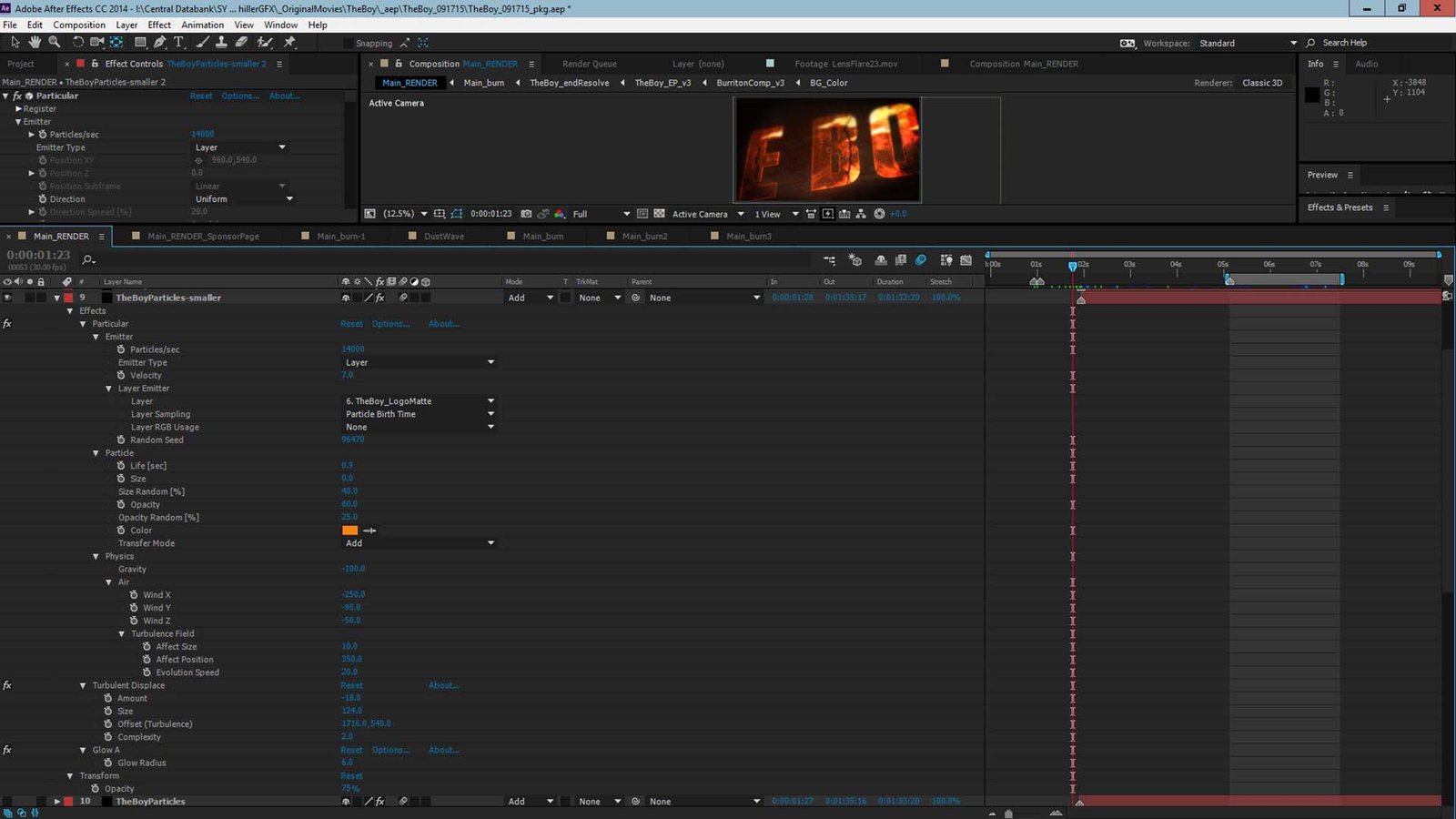
Task: Select the Horizontal Type tool
Action: tap(179, 43)
